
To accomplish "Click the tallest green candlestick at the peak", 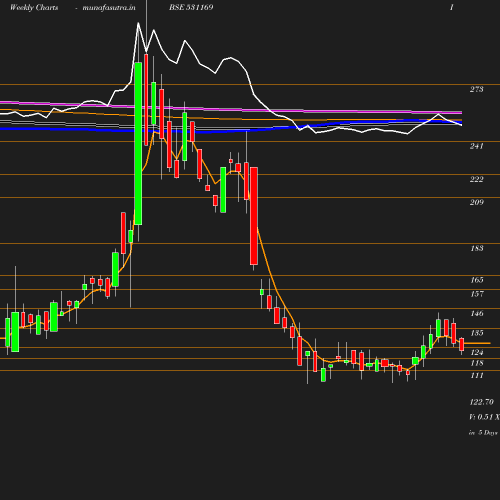I will (x=138, y=143).
